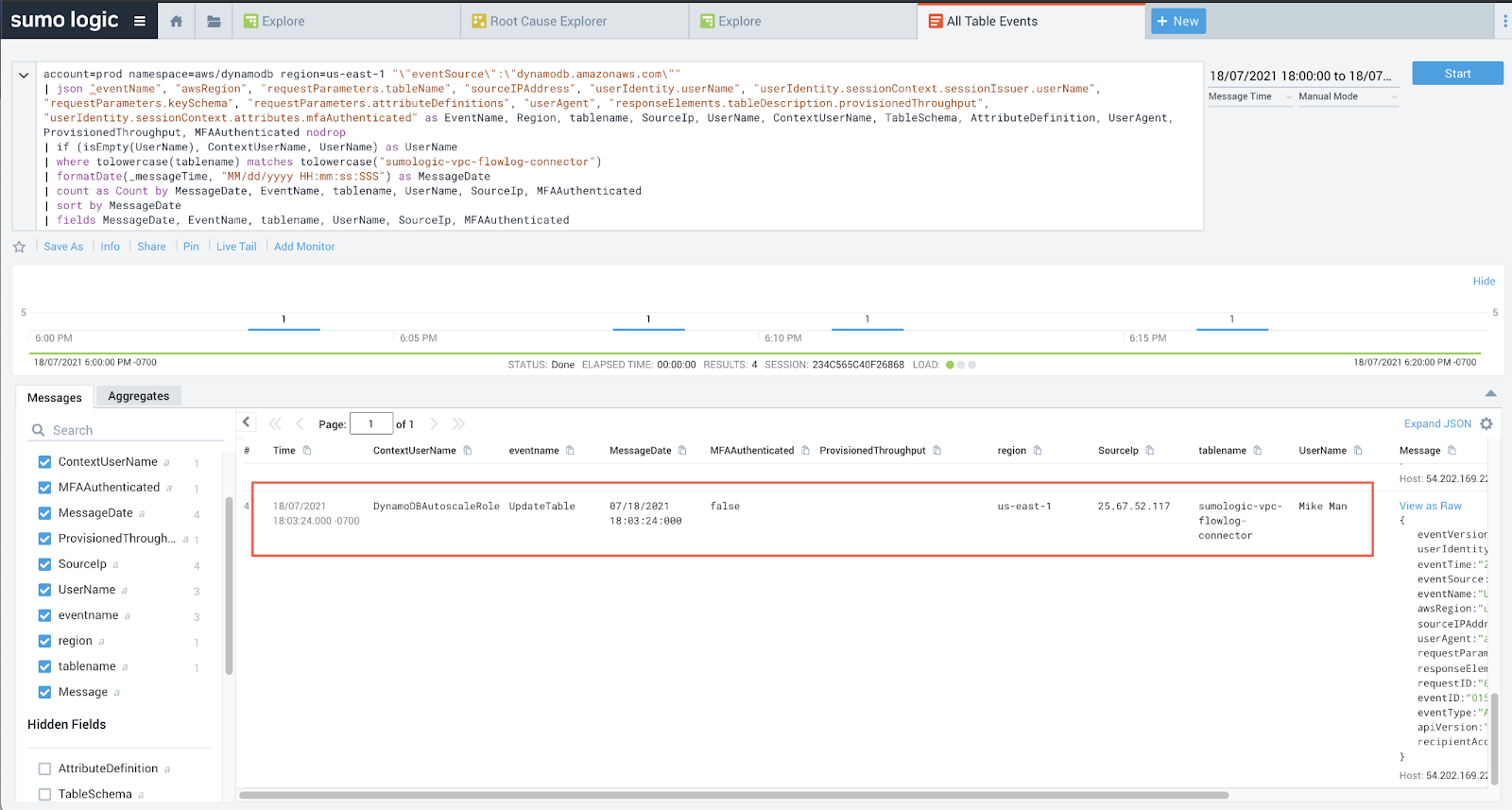Viewport: 1512px width, 810px height.
Task: Enable the hidden AttributeDefinition field
Action: click(44, 769)
